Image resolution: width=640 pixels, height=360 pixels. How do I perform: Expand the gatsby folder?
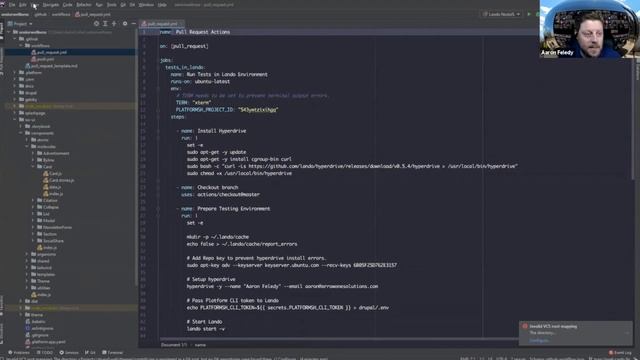tap(15, 100)
